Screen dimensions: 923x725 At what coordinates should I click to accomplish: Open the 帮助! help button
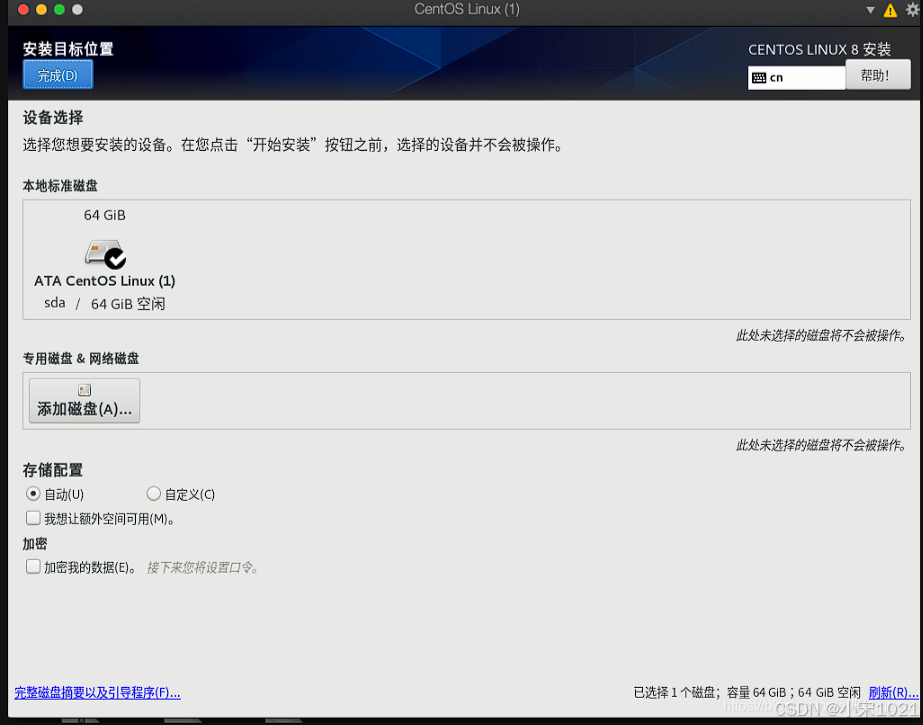877,75
